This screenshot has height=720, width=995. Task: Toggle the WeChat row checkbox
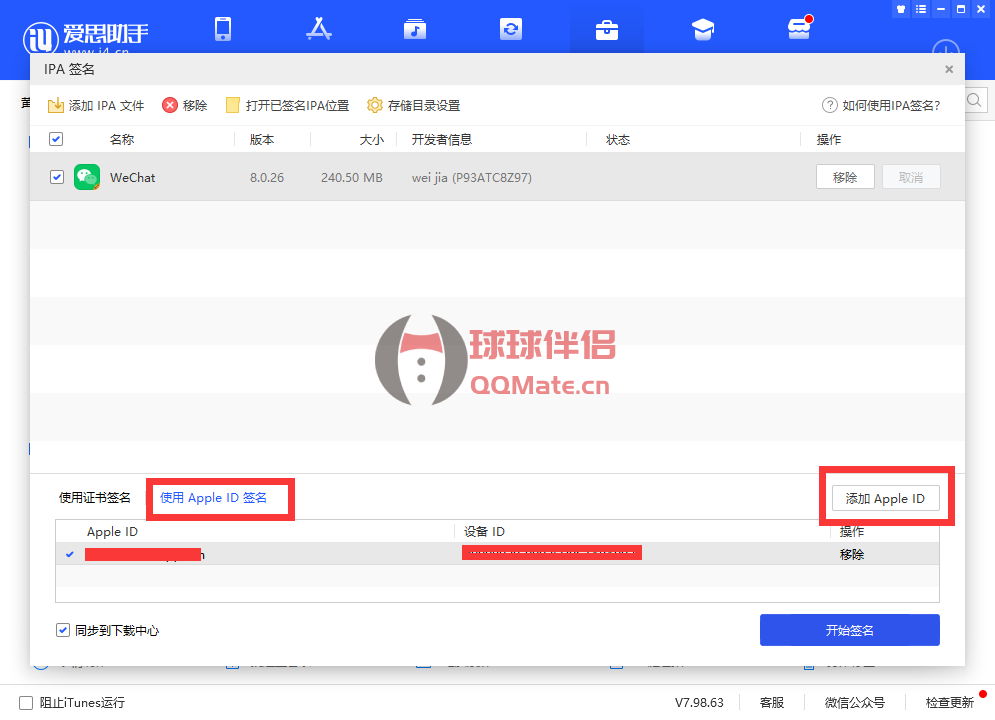tap(56, 177)
